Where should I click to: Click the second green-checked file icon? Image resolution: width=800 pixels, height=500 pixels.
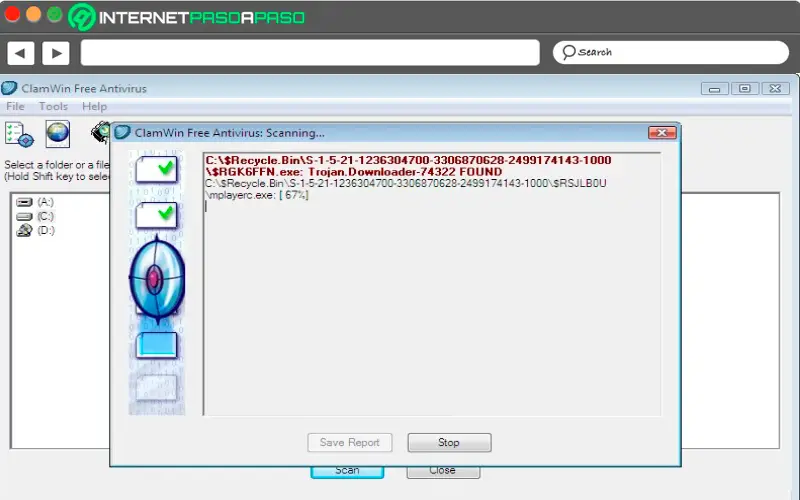tap(157, 215)
